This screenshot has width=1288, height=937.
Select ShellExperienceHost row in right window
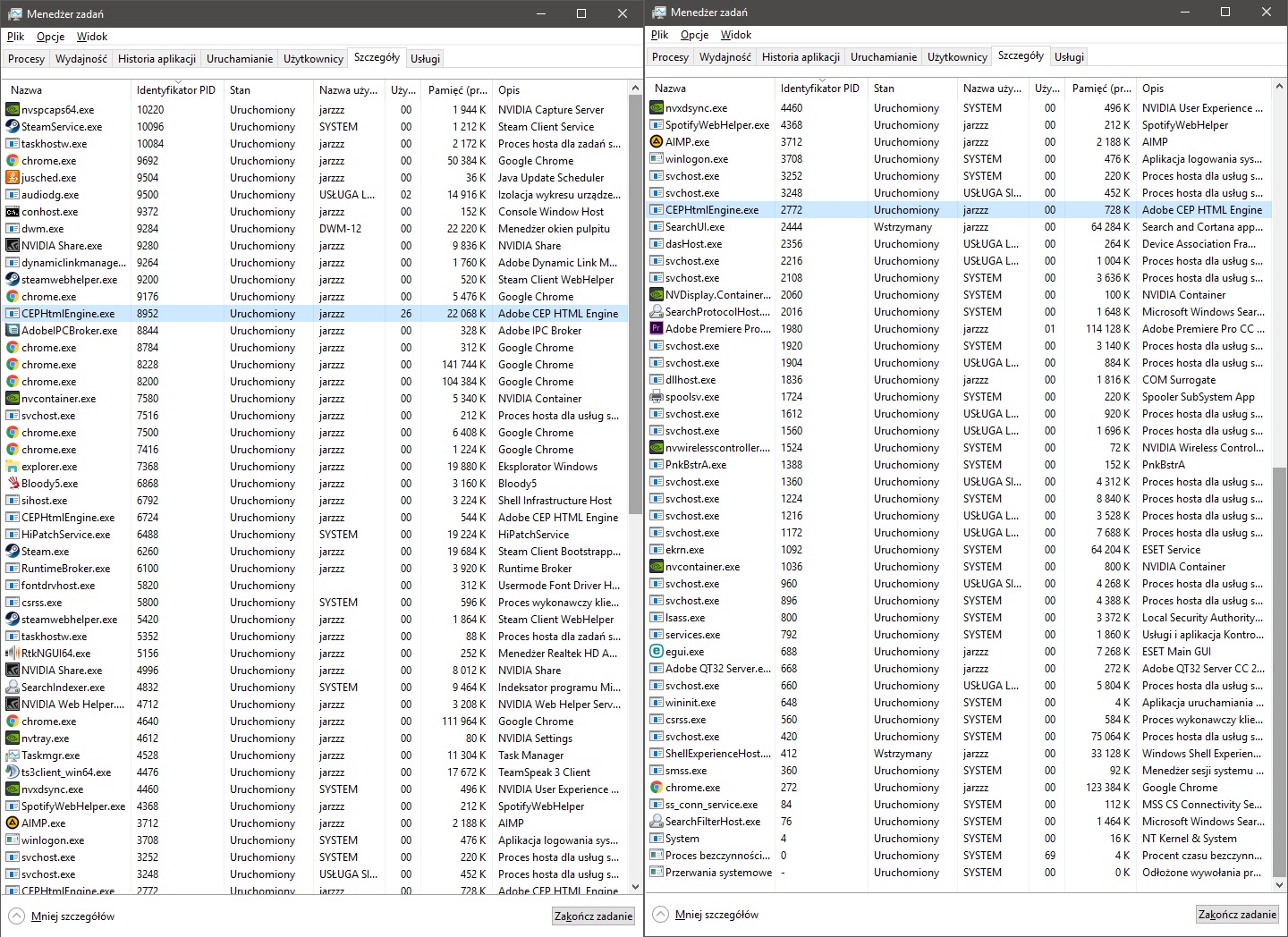click(x=959, y=754)
